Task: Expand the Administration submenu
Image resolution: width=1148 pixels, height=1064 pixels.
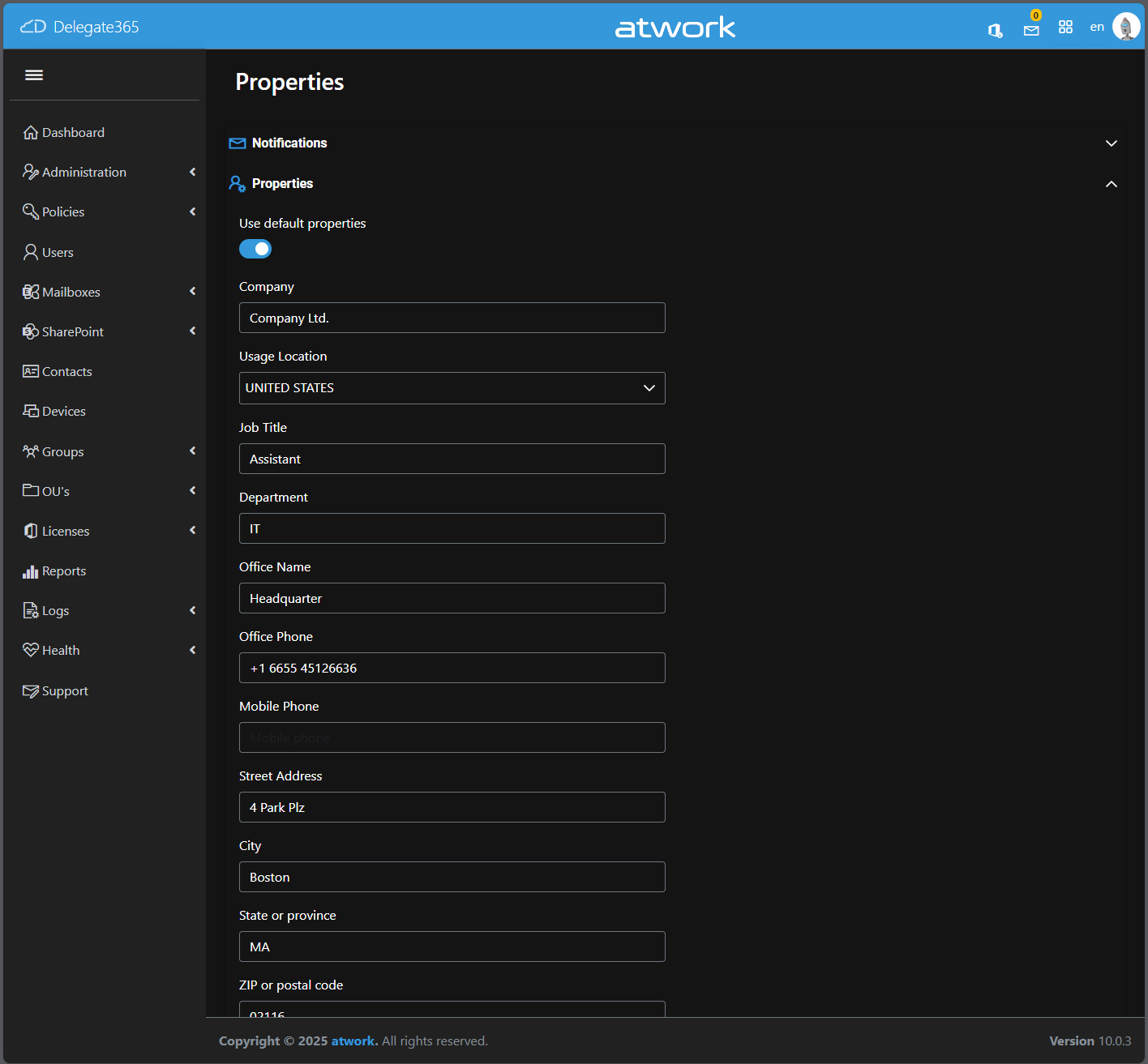Action: click(x=192, y=172)
